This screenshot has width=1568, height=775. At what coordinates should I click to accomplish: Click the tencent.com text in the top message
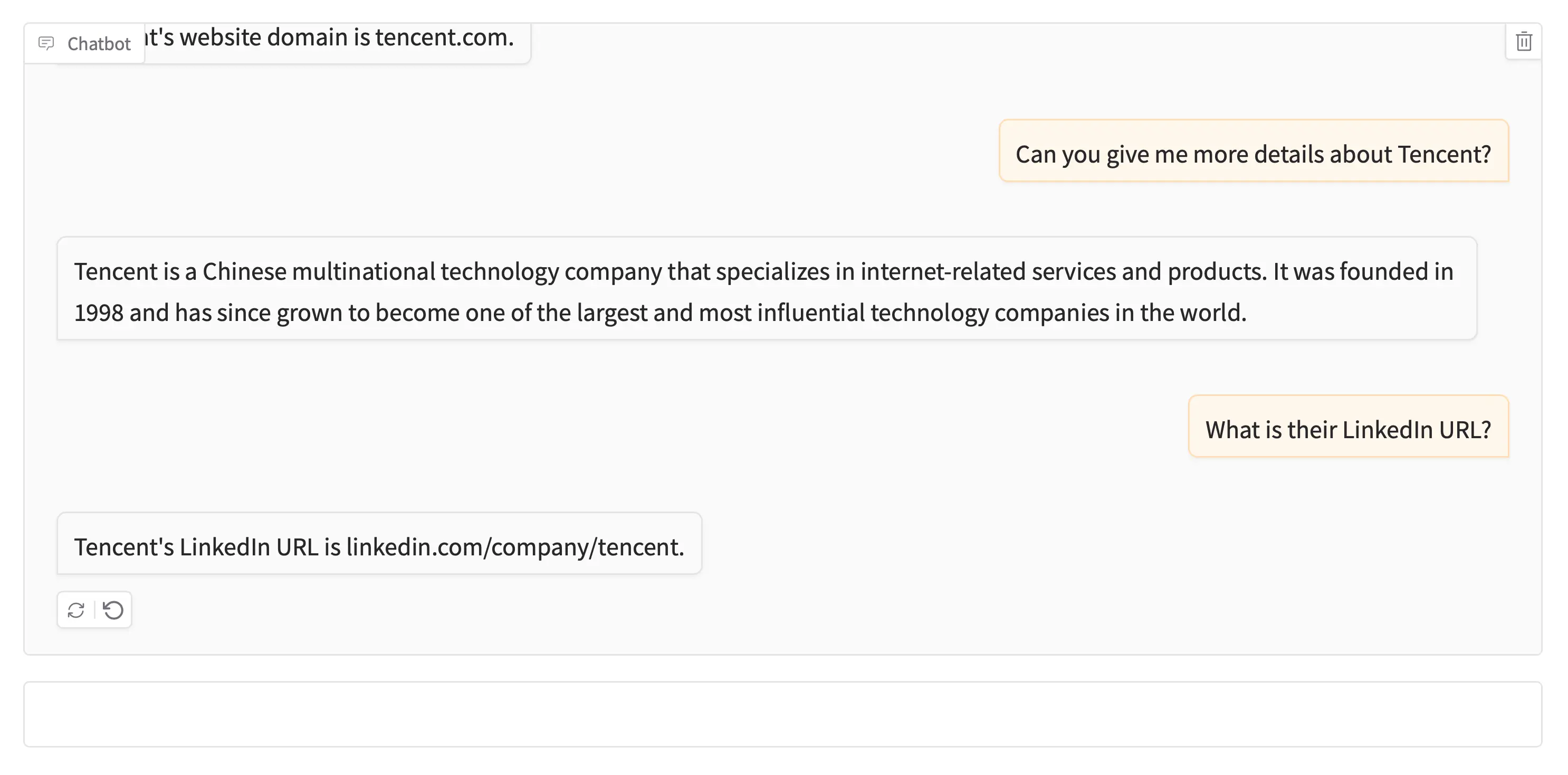pyautogui.click(x=442, y=38)
